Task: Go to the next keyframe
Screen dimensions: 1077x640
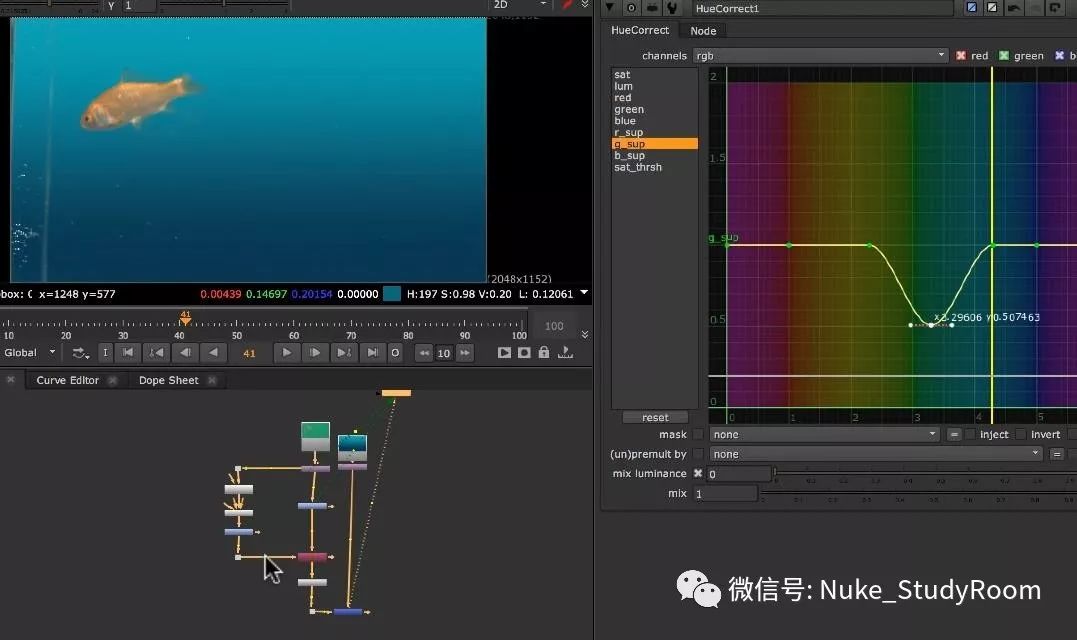Action: click(x=343, y=353)
